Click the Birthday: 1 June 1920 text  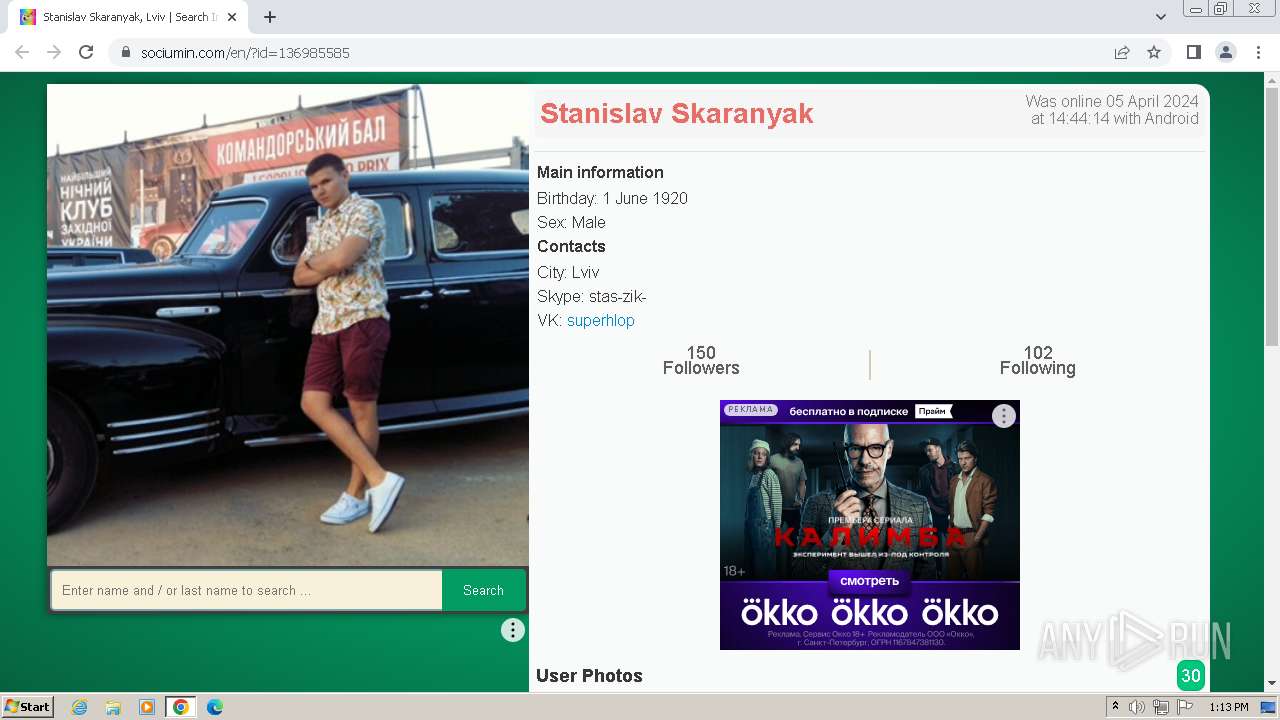612,198
